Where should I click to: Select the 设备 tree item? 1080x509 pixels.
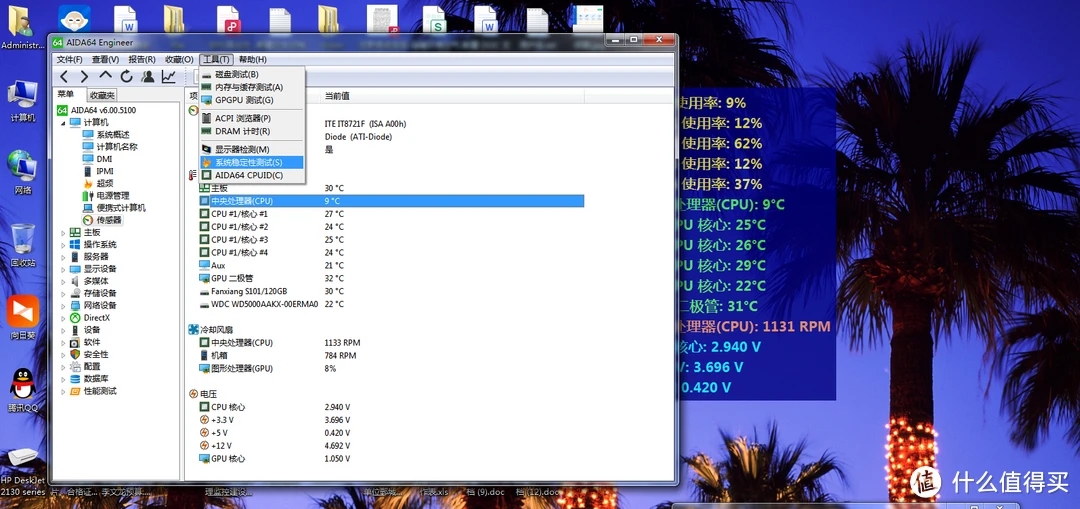click(92, 330)
